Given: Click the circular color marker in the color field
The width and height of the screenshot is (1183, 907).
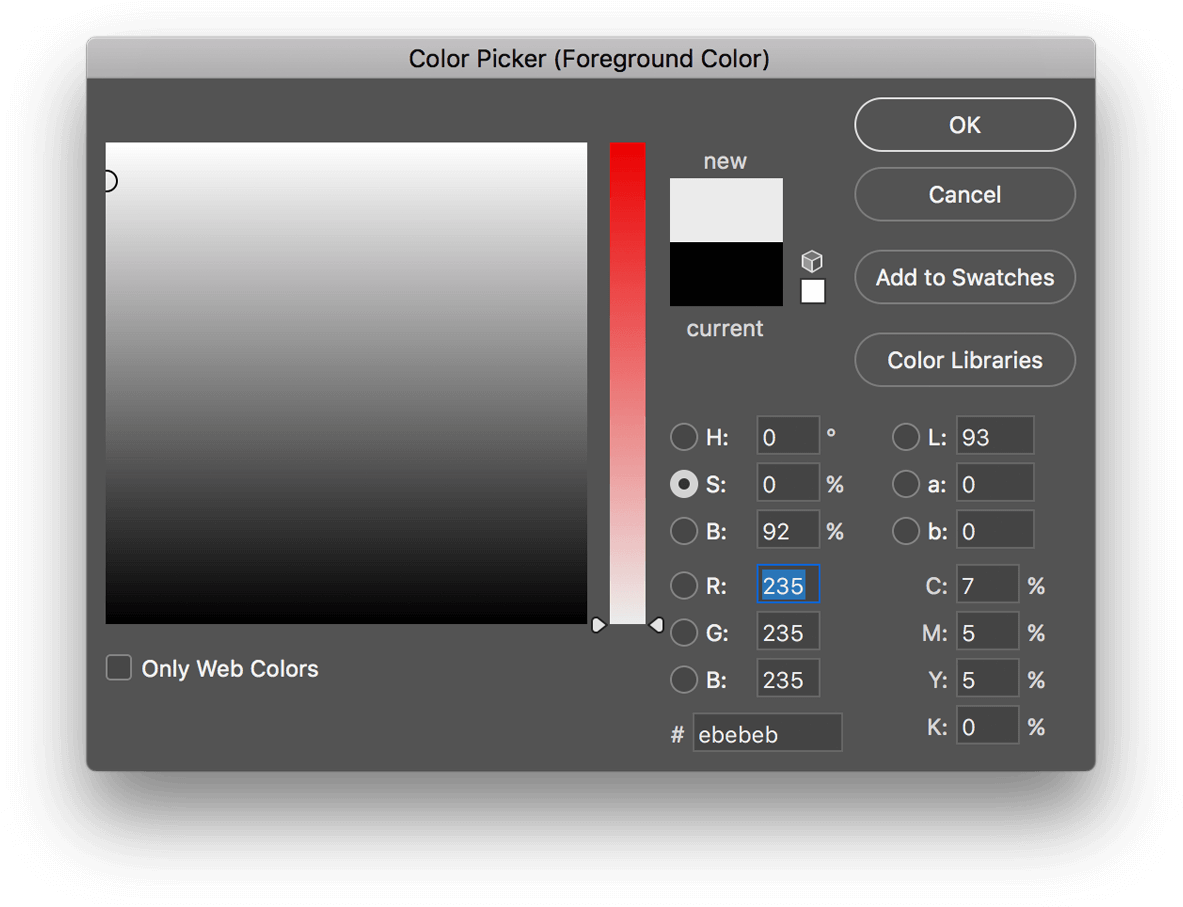Looking at the screenshot, I should click(x=109, y=181).
